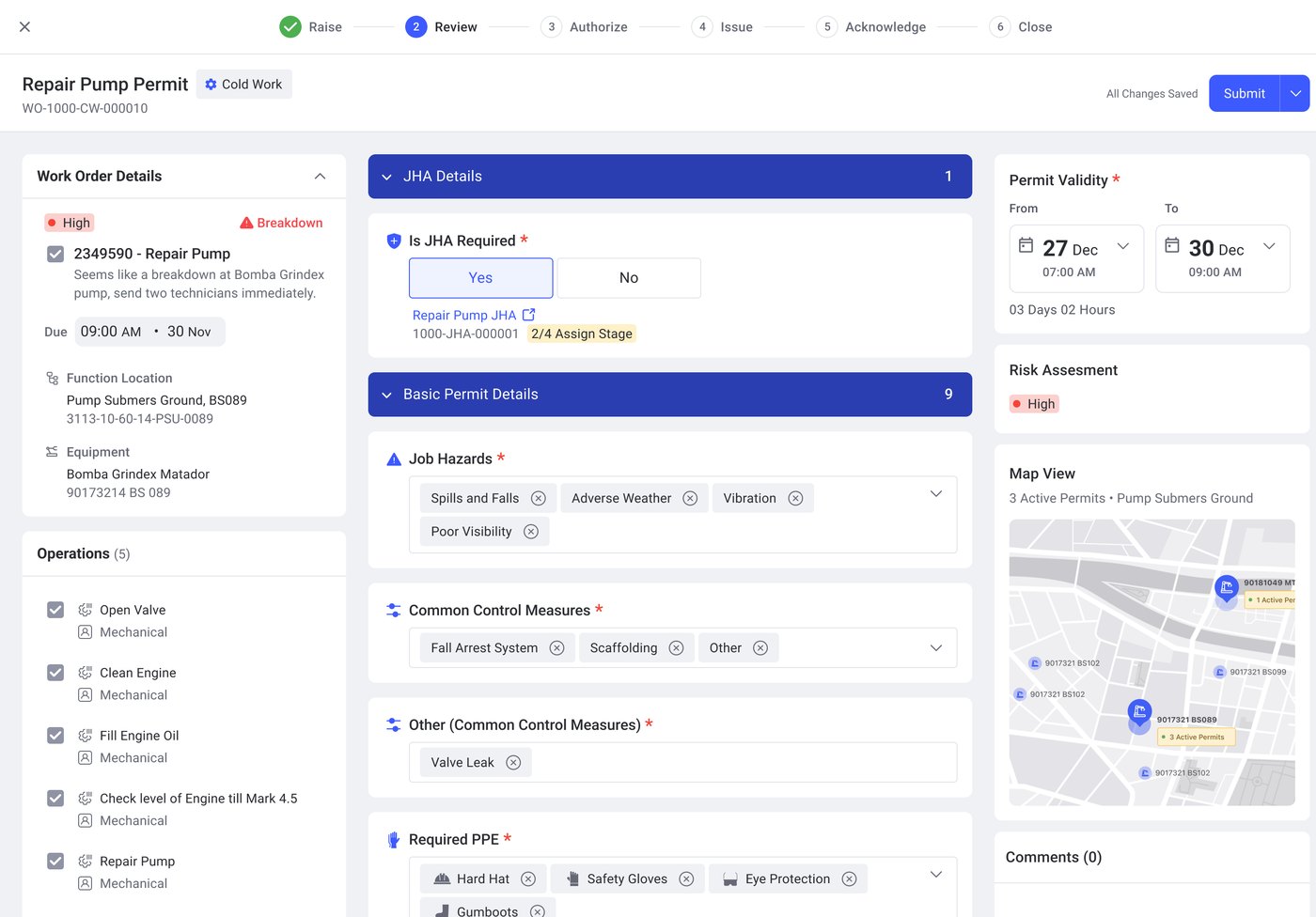The width and height of the screenshot is (1316, 917).
Task: Uncheck the Repair Pump operation checkbox
Action: 55,862
